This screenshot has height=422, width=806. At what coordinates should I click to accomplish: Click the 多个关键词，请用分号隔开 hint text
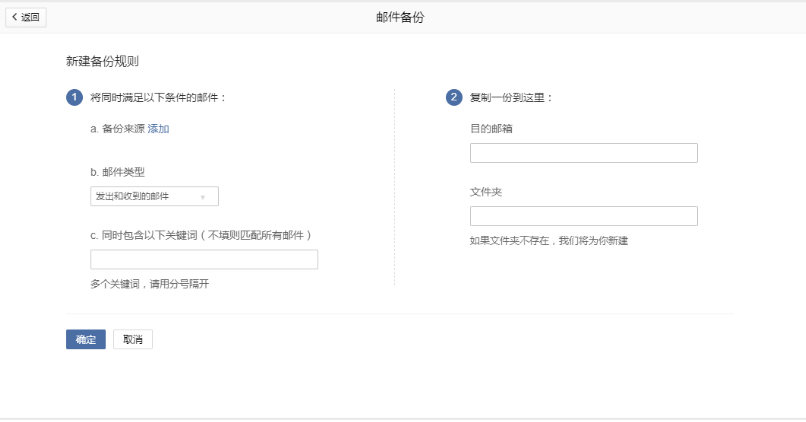(x=149, y=284)
